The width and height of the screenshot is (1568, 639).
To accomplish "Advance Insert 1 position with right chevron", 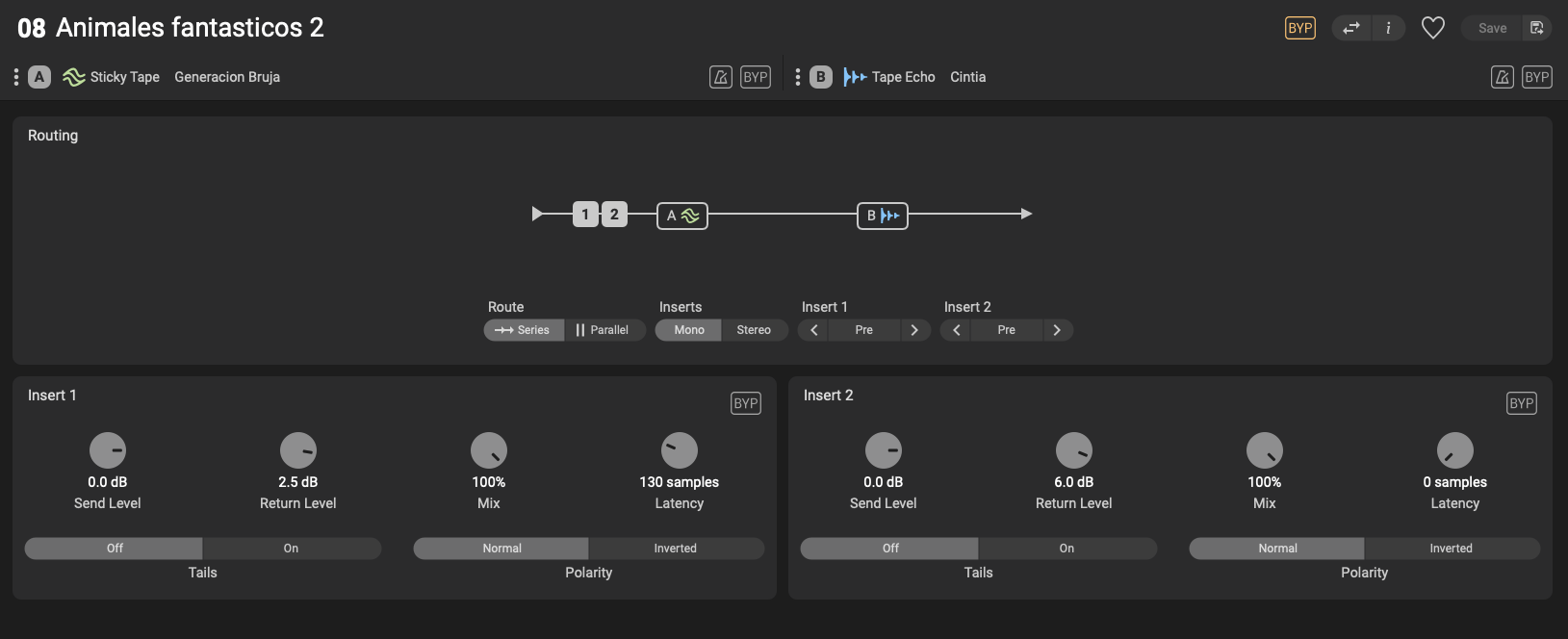I will [914, 330].
